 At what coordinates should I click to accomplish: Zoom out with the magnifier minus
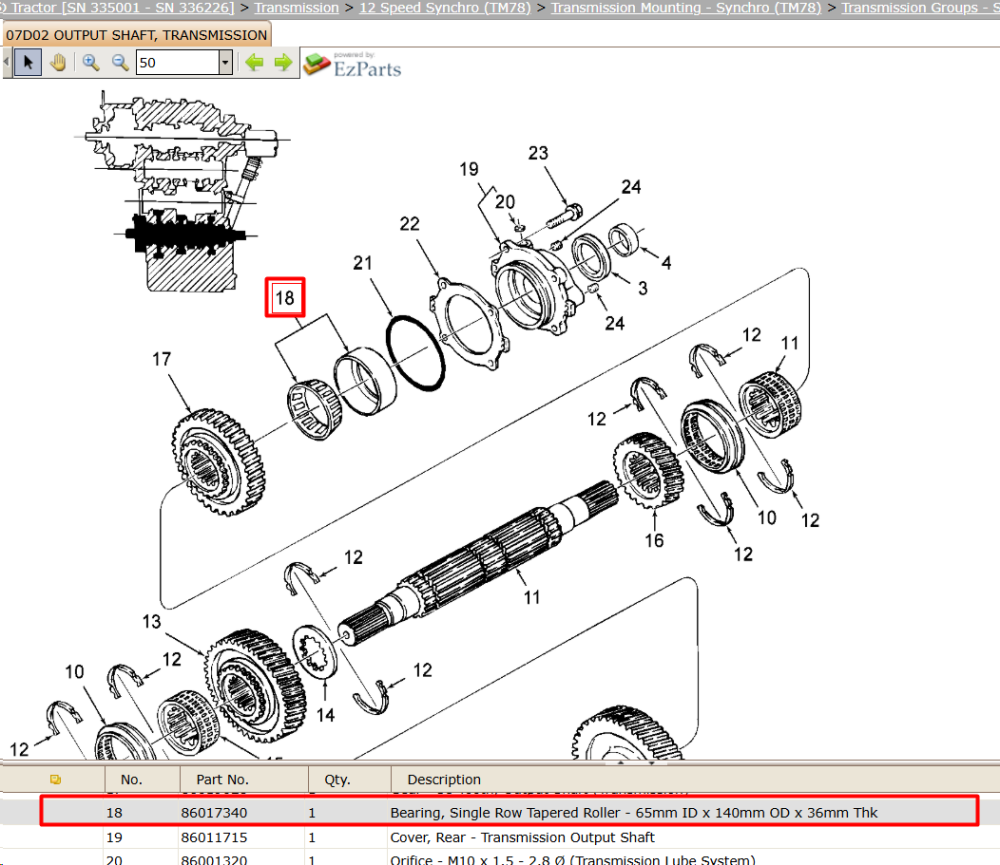click(120, 63)
